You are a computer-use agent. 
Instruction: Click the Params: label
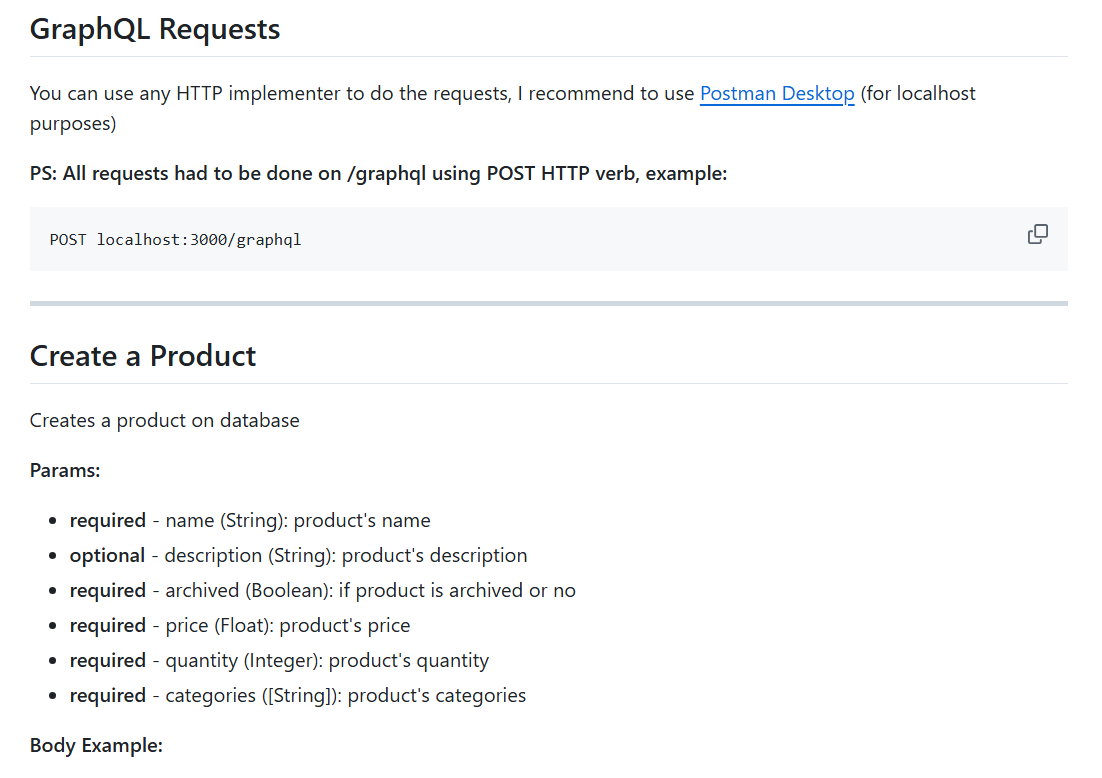point(65,470)
